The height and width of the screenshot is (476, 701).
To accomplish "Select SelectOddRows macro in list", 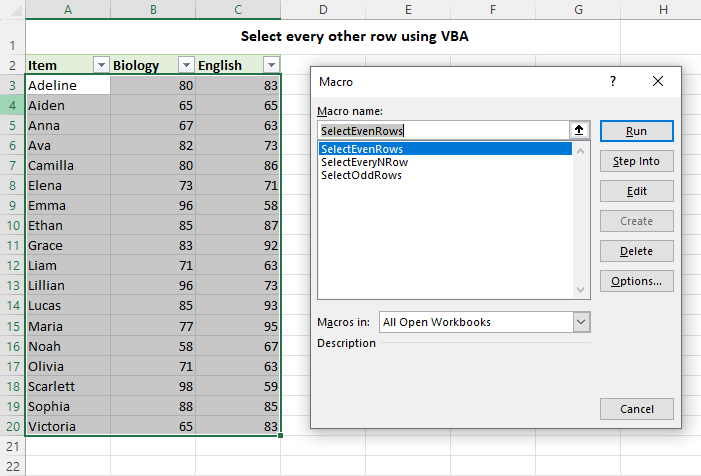I will pos(361,175).
